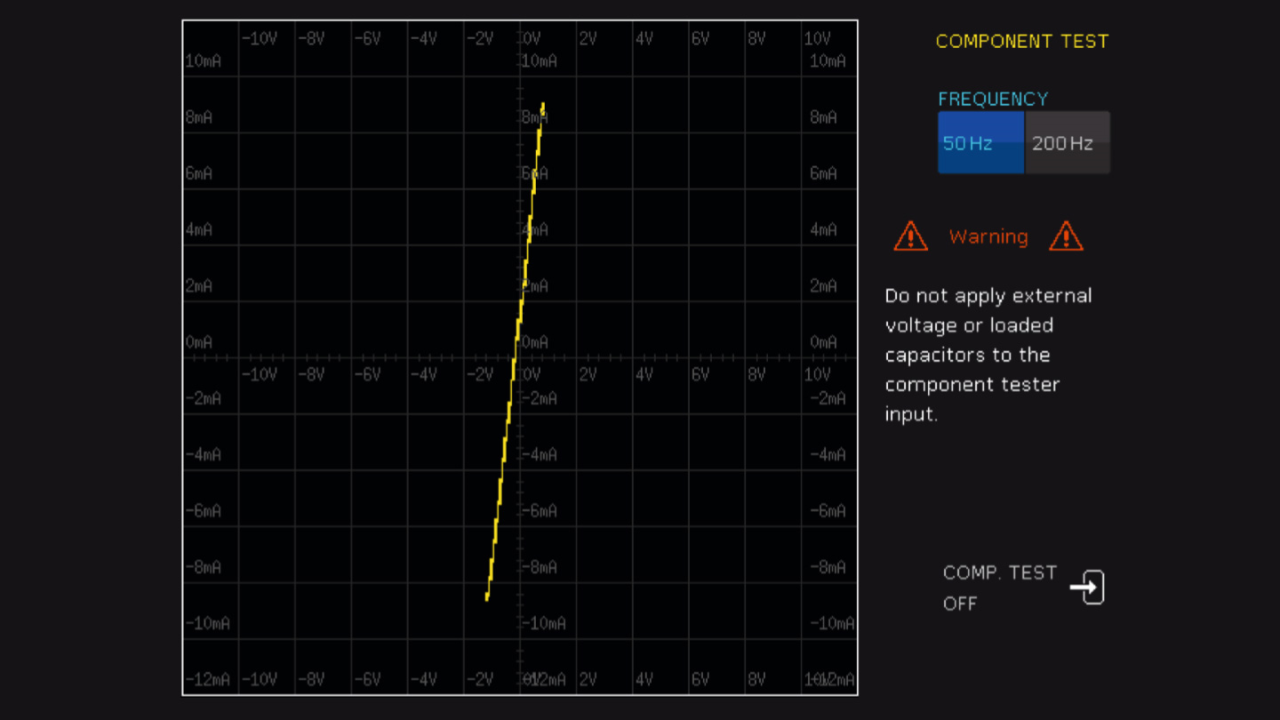
Task: Click the 10mA label on the left edge
Action: click(x=203, y=61)
